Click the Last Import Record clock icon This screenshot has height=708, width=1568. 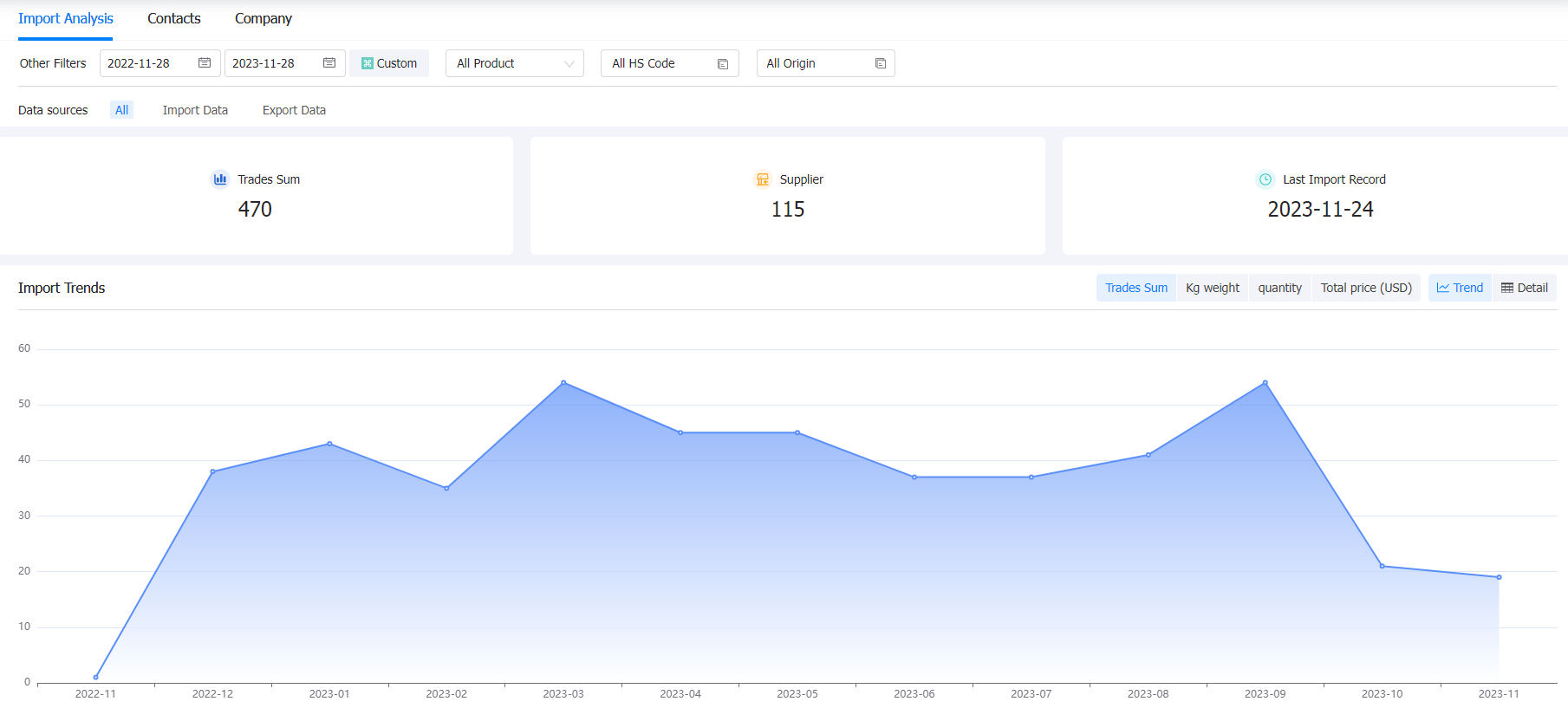pos(1265,179)
